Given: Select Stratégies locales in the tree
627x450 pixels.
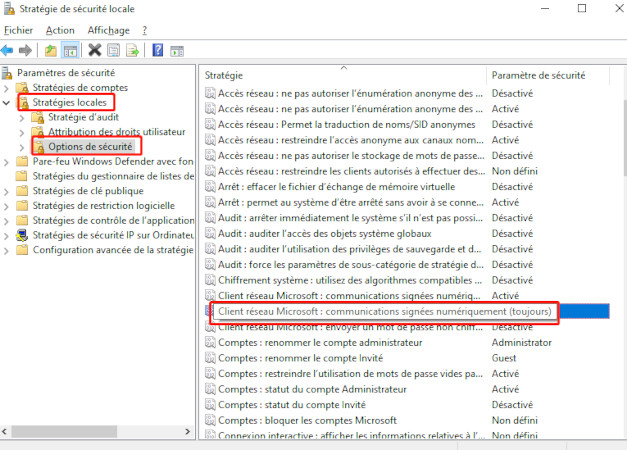Looking at the screenshot, I should [x=70, y=102].
